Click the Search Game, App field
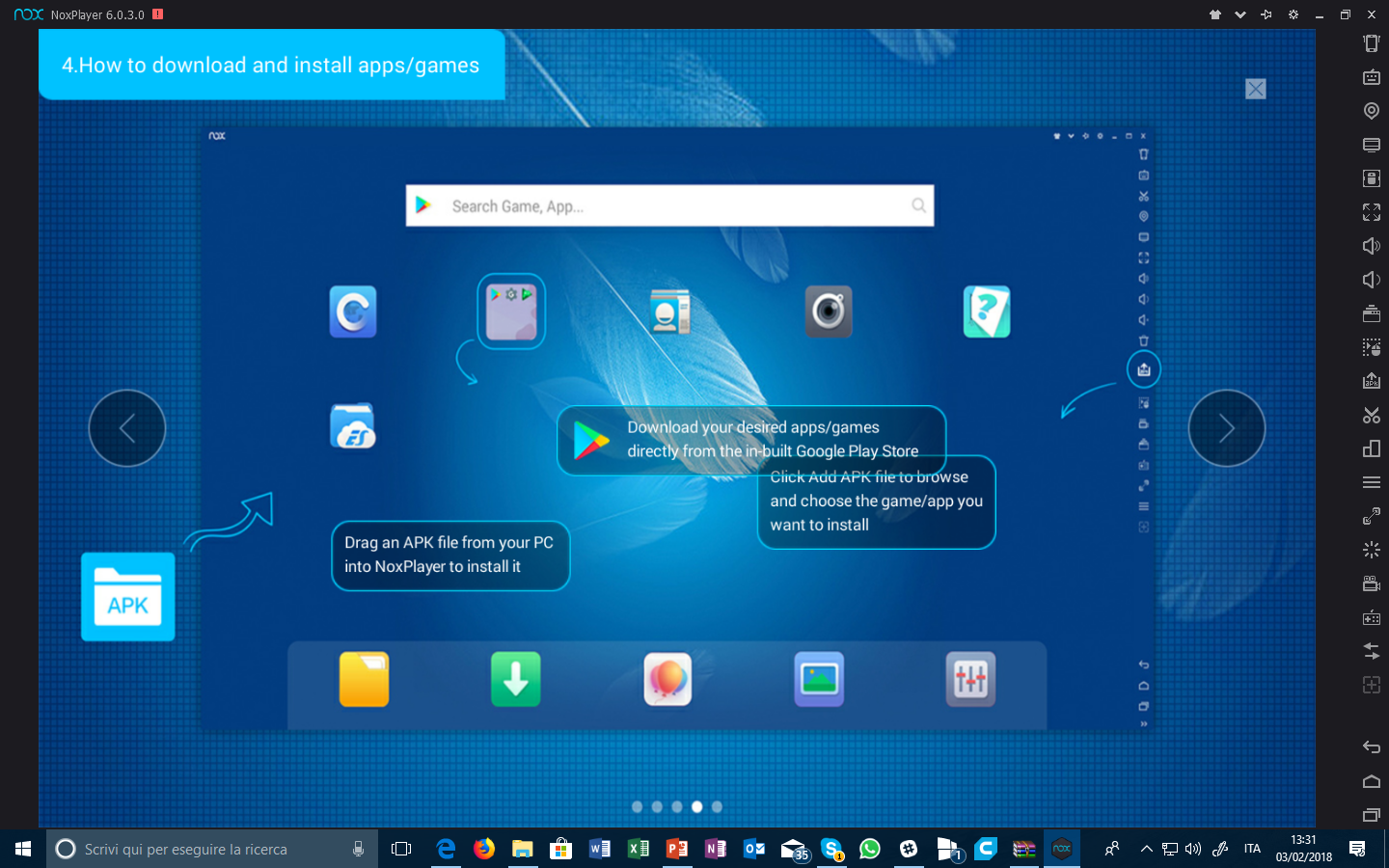This screenshot has width=1389, height=868. (669, 205)
